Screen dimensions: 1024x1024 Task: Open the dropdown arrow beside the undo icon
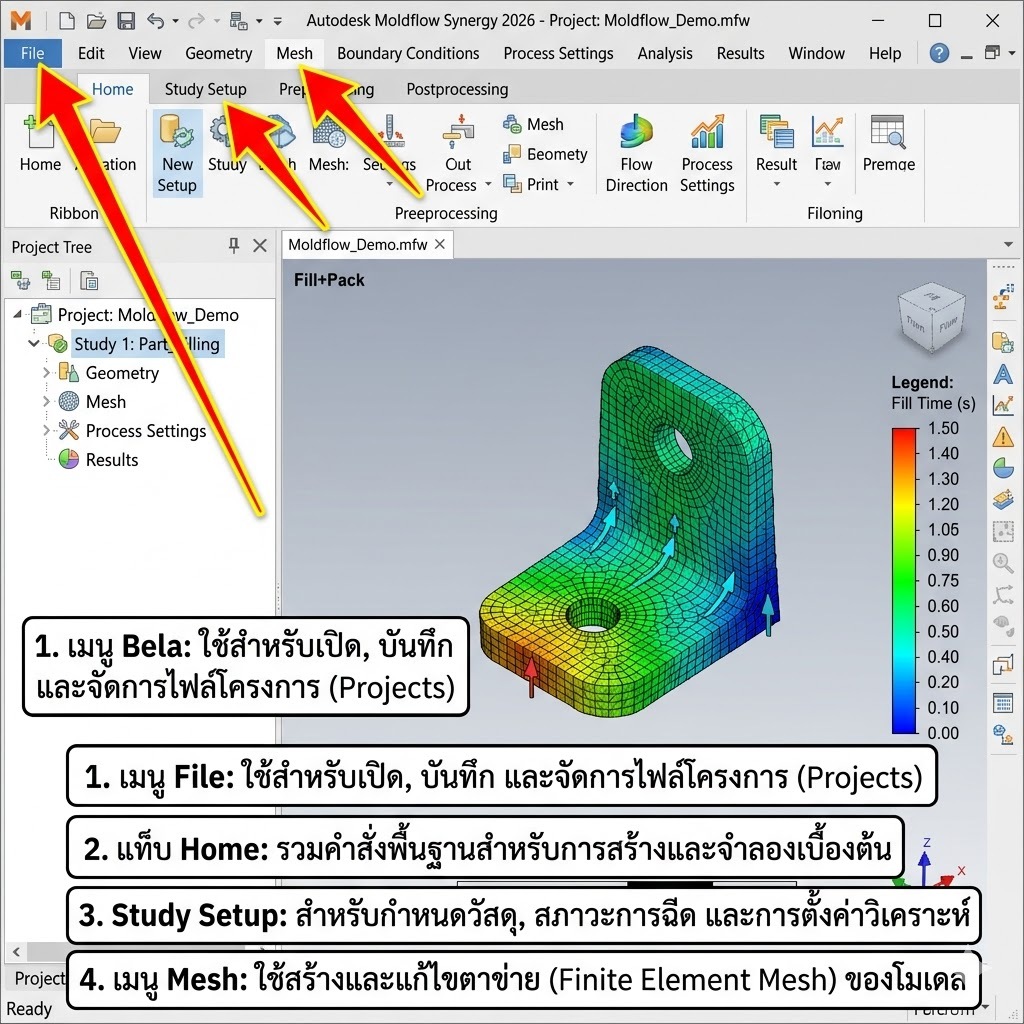coord(175,22)
